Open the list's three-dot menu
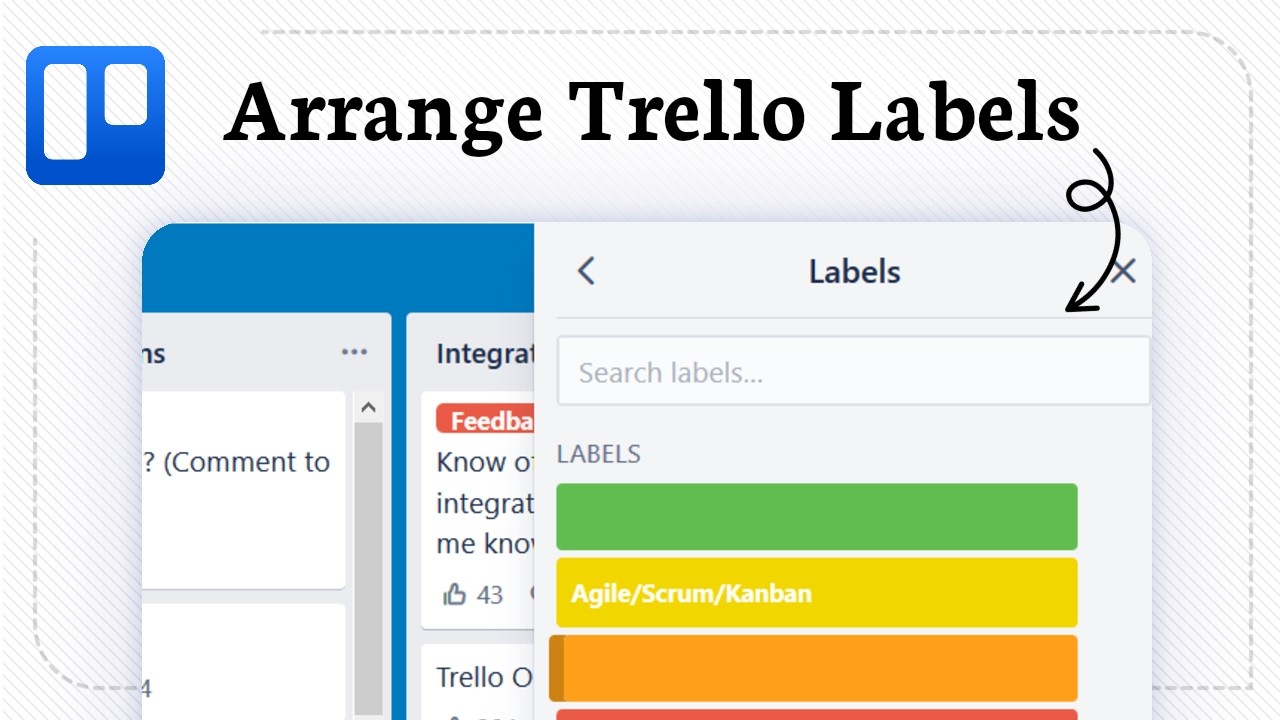The image size is (1280, 720). tap(354, 352)
